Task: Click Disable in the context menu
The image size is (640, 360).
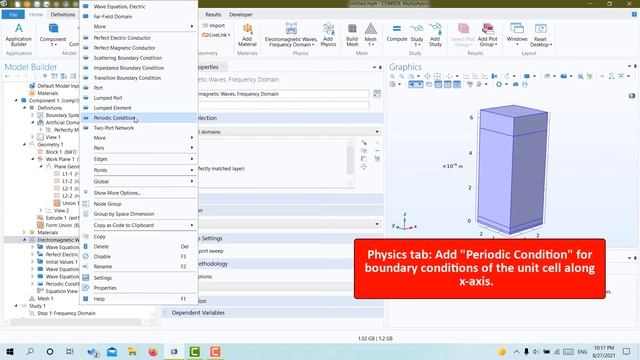Action: [x=139, y=256]
